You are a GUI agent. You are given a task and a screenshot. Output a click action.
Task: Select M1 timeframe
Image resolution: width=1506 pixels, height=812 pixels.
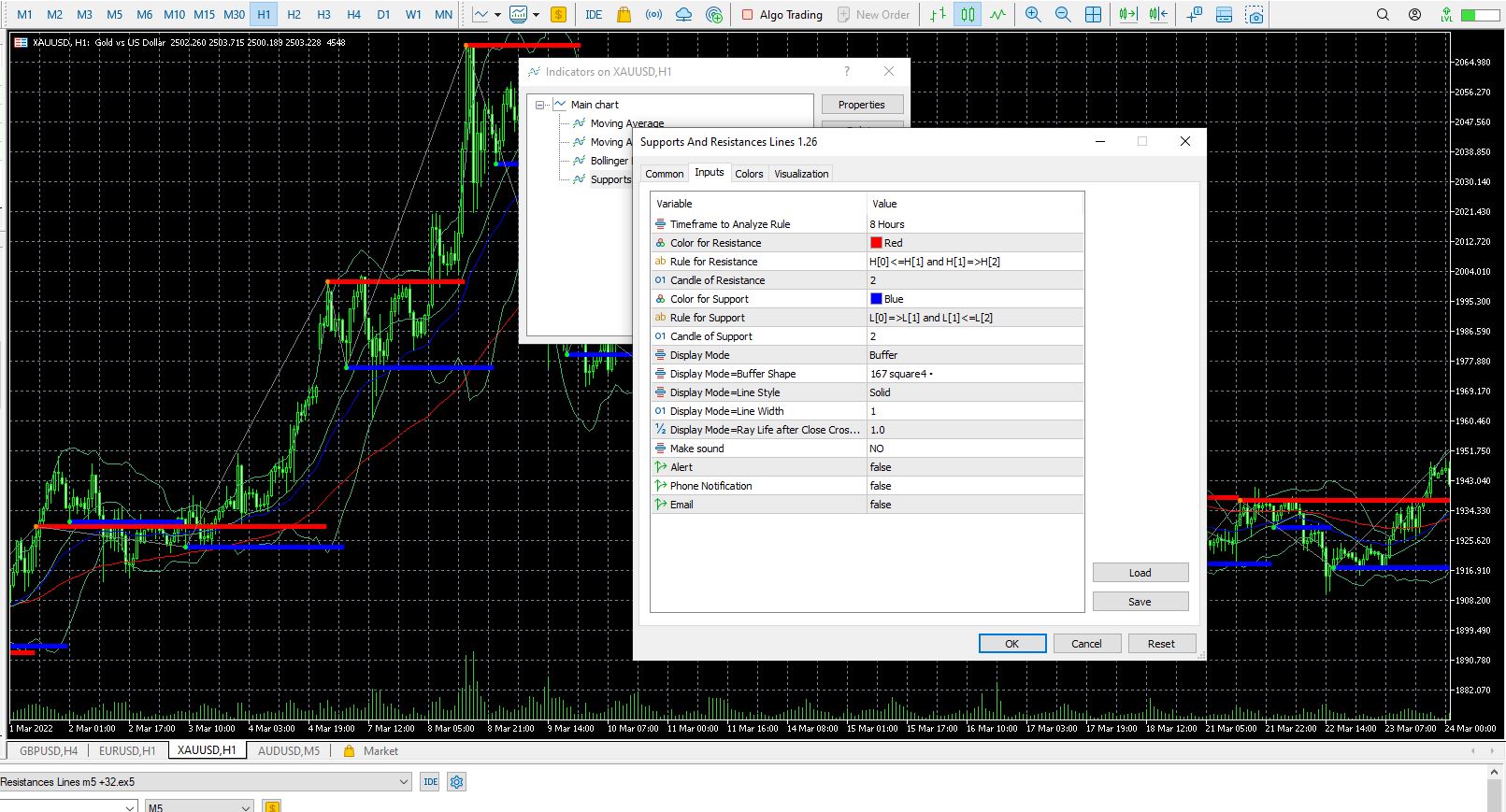coord(25,14)
